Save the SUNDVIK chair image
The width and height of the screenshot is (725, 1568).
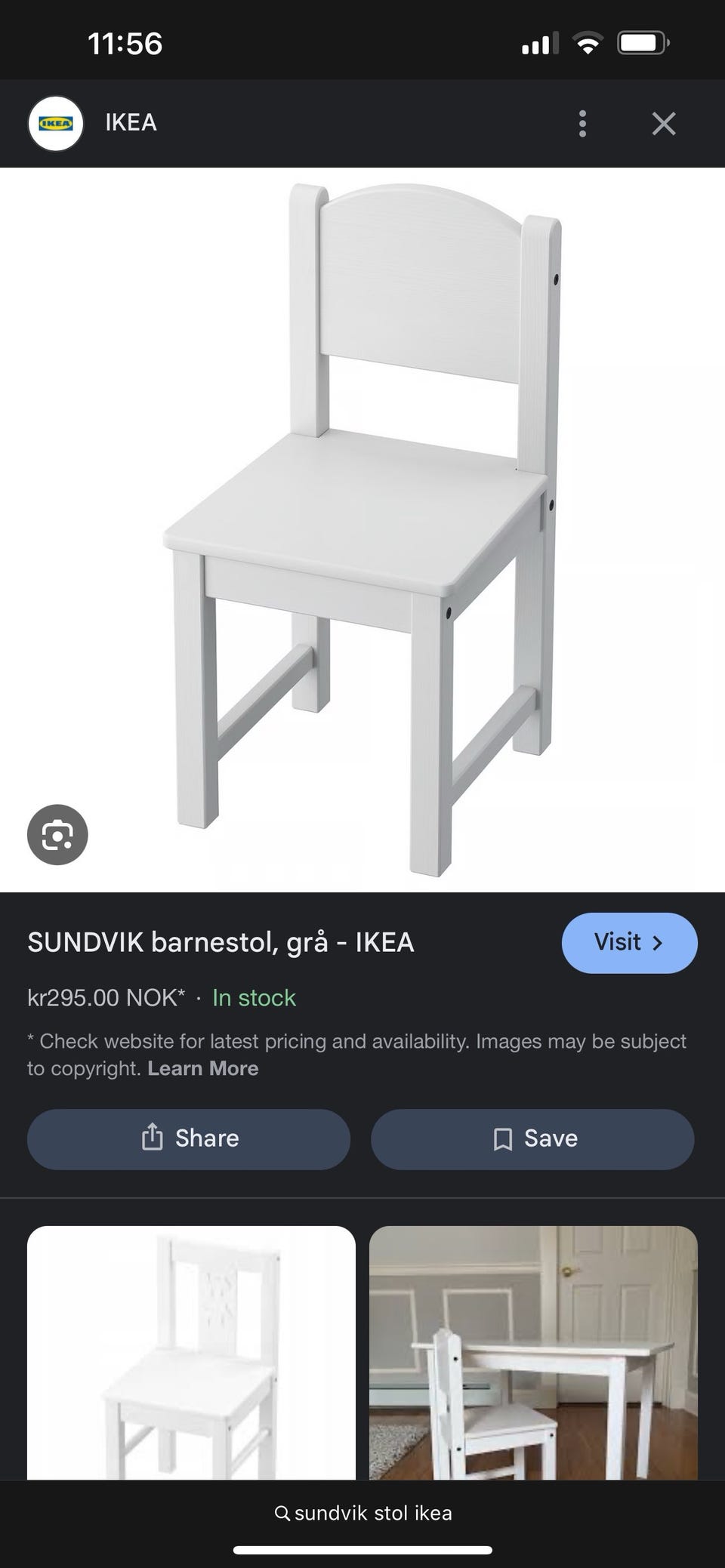[x=532, y=1138]
